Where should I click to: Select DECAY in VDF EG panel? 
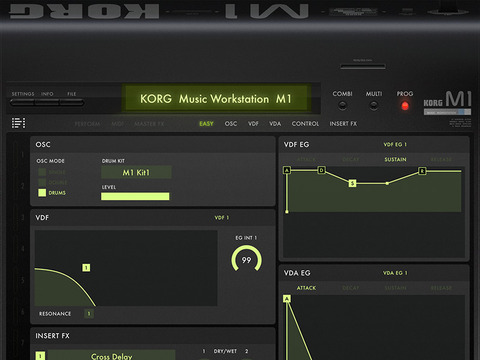pyautogui.click(x=351, y=160)
